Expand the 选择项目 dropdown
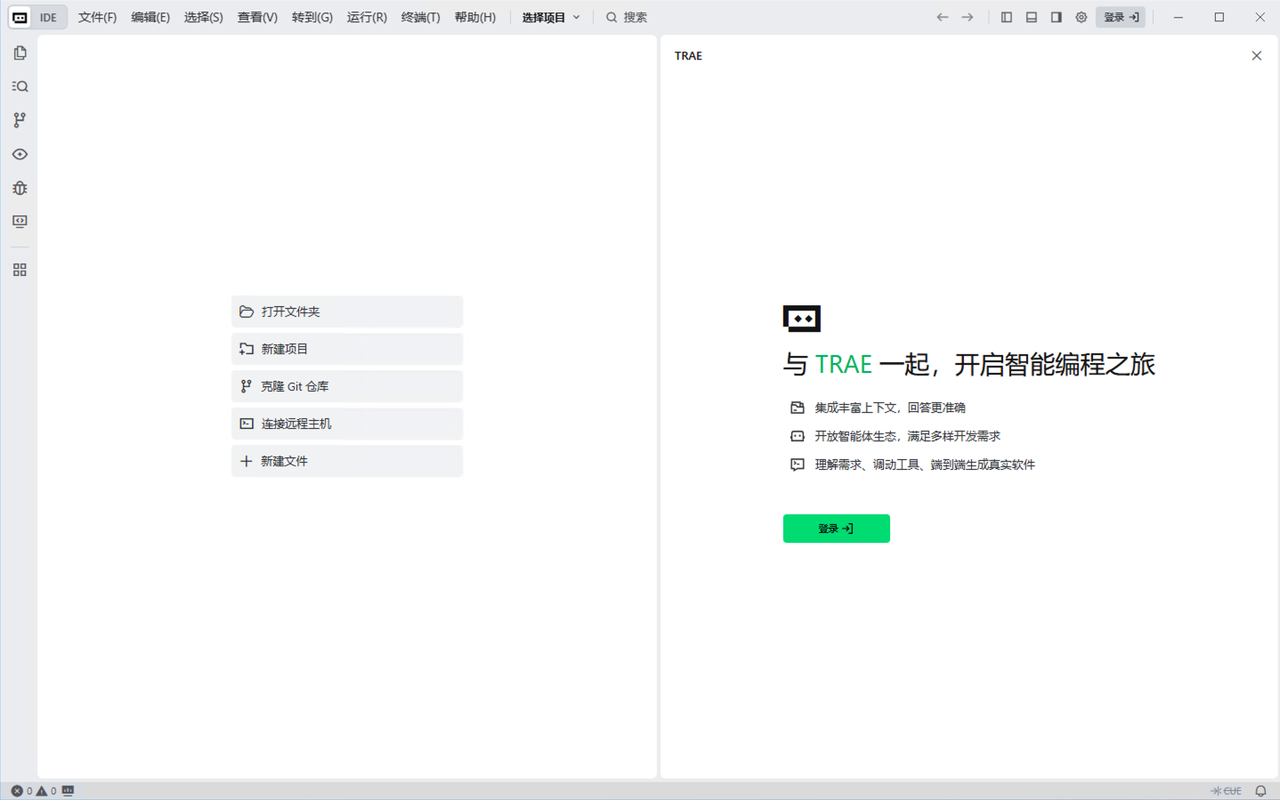The width and height of the screenshot is (1280, 800). click(551, 17)
